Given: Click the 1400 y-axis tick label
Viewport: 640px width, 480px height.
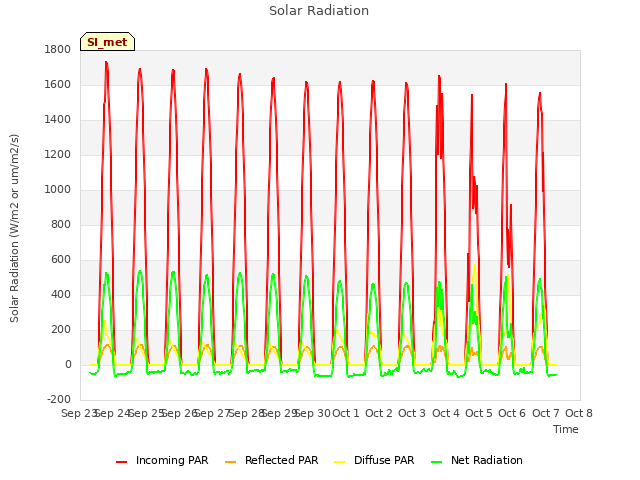Looking at the screenshot, I should pyautogui.click(x=58, y=120).
